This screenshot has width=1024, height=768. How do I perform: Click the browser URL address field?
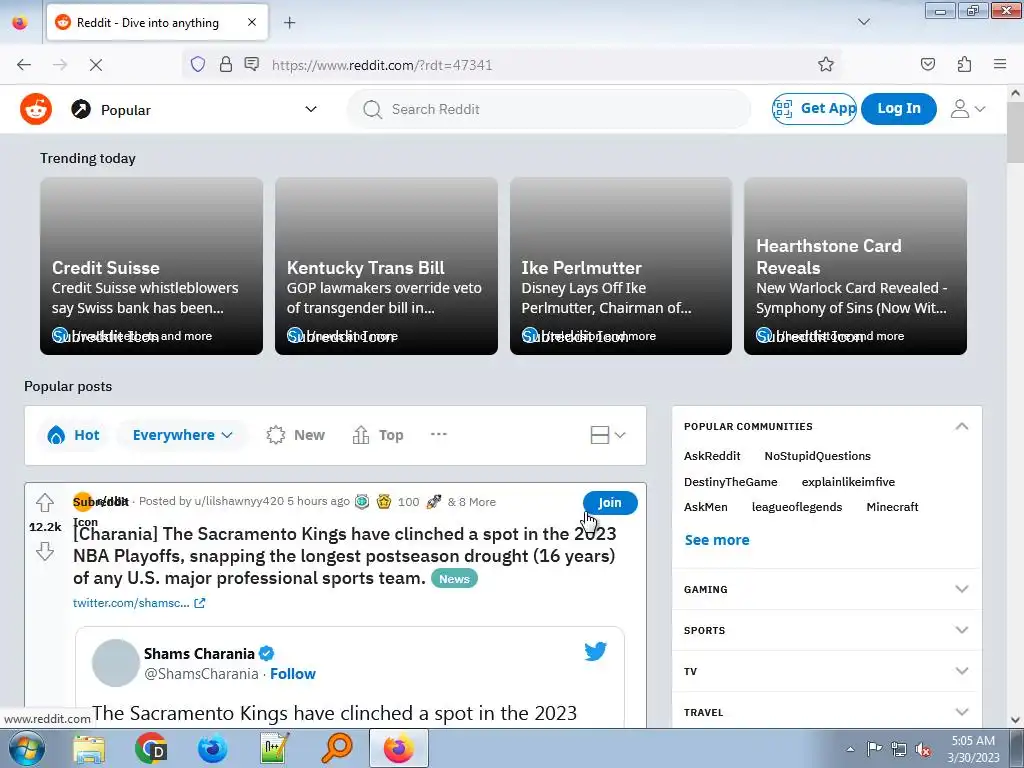(511, 65)
